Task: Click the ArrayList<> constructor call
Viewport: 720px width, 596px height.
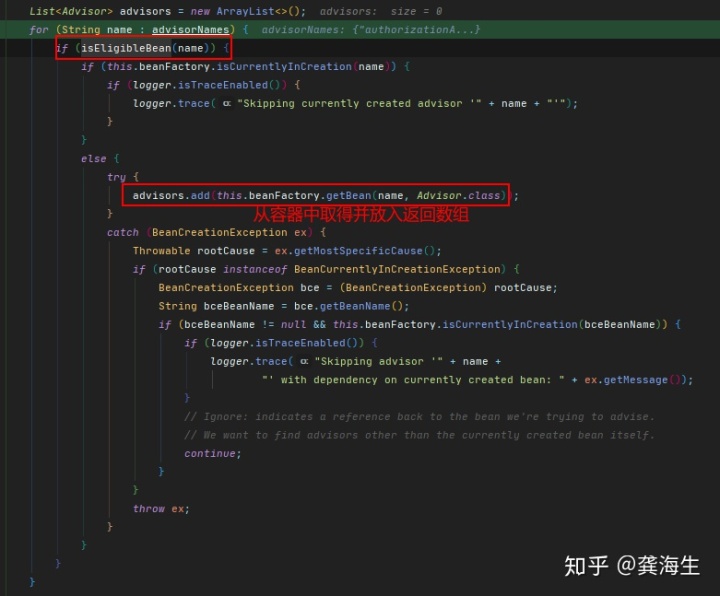Action: click(258, 11)
